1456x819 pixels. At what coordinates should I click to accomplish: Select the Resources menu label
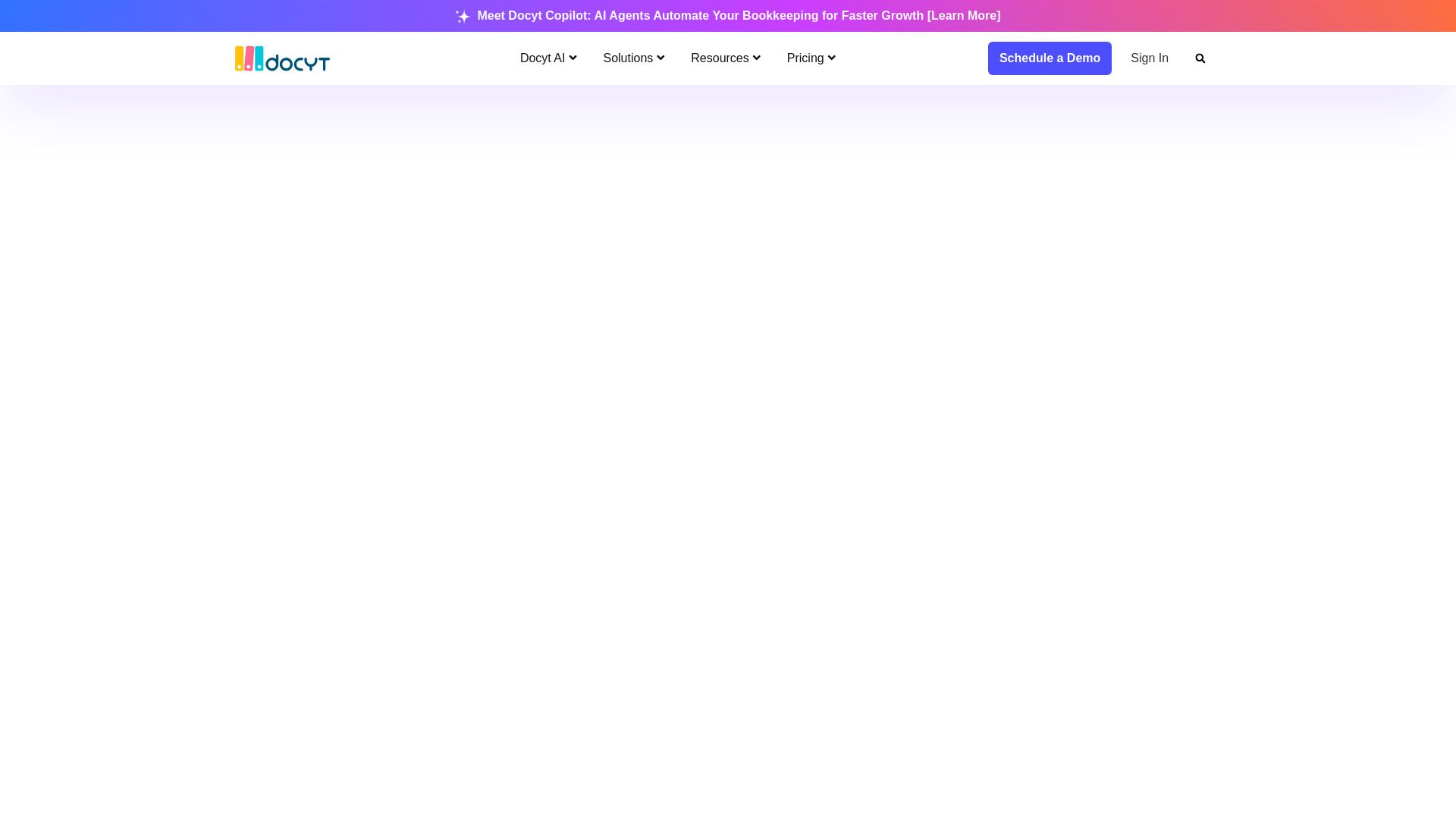pyautogui.click(x=719, y=58)
